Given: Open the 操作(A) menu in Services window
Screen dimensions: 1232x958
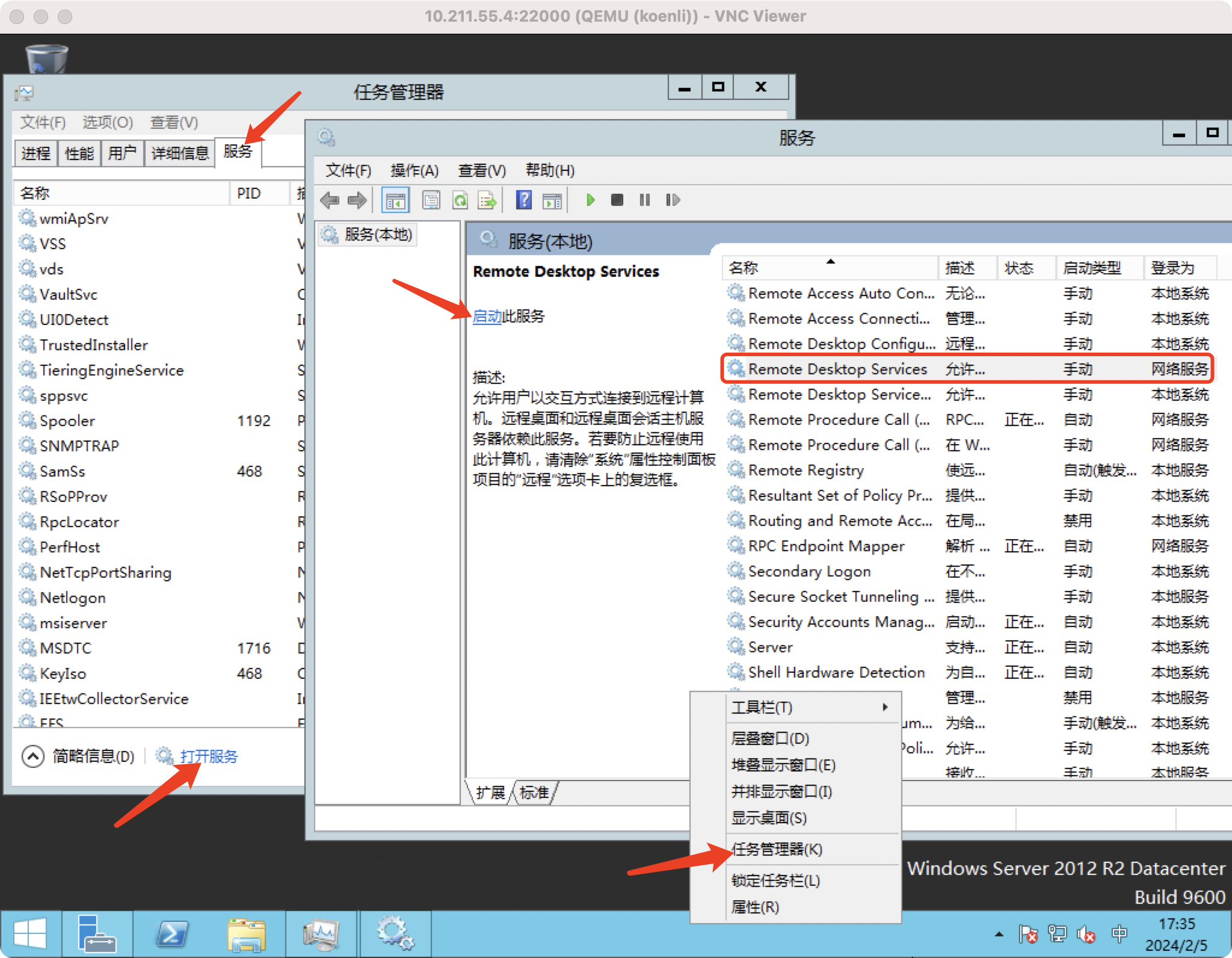Looking at the screenshot, I should (x=414, y=170).
